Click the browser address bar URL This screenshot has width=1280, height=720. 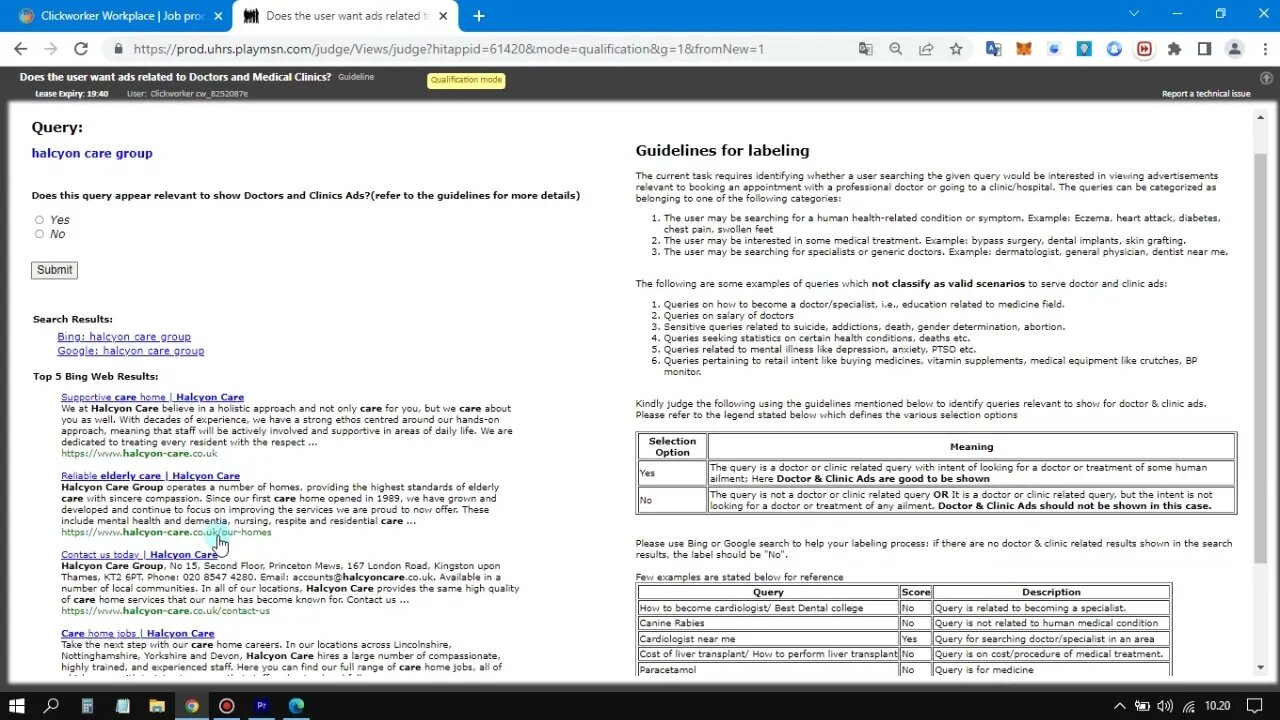(448, 48)
